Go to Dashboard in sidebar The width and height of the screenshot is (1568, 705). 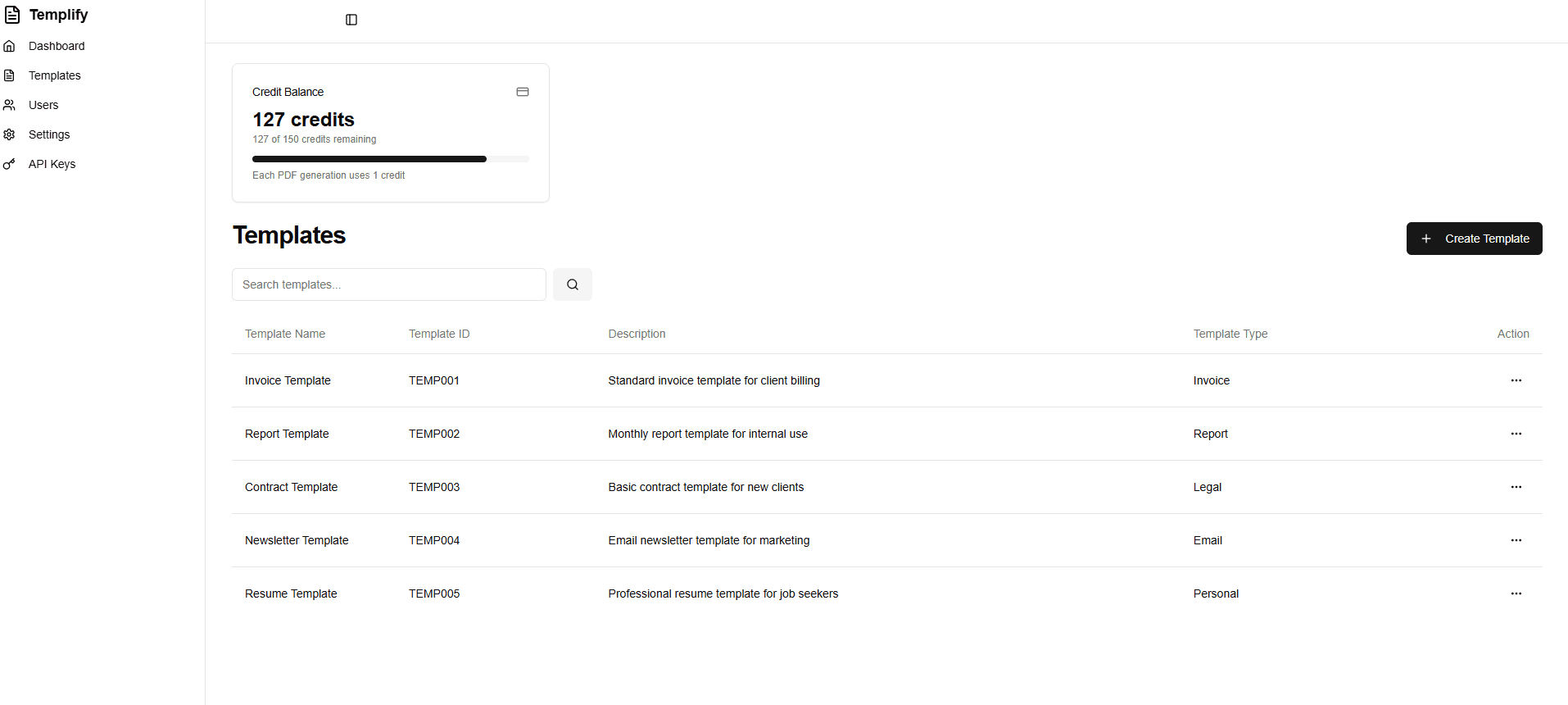tap(57, 46)
